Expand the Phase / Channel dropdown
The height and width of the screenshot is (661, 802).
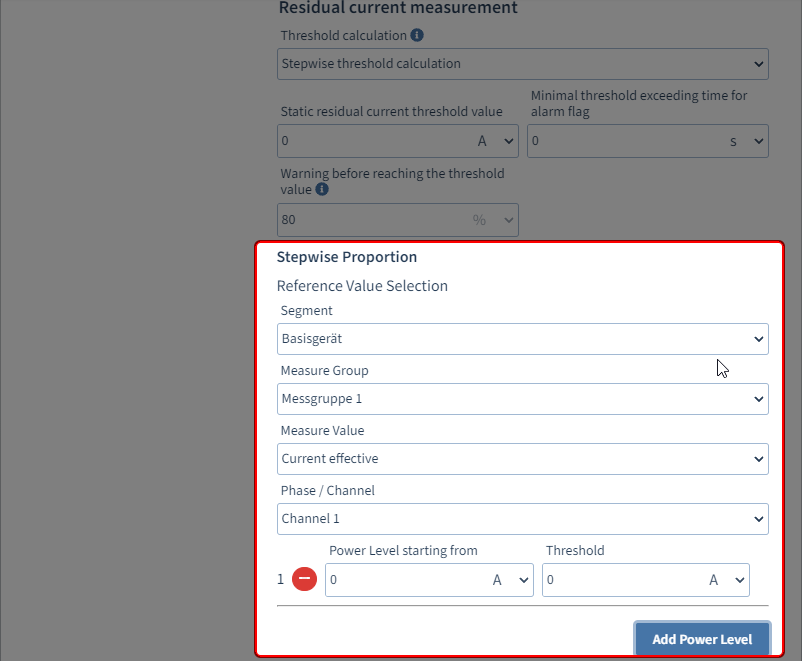522,519
